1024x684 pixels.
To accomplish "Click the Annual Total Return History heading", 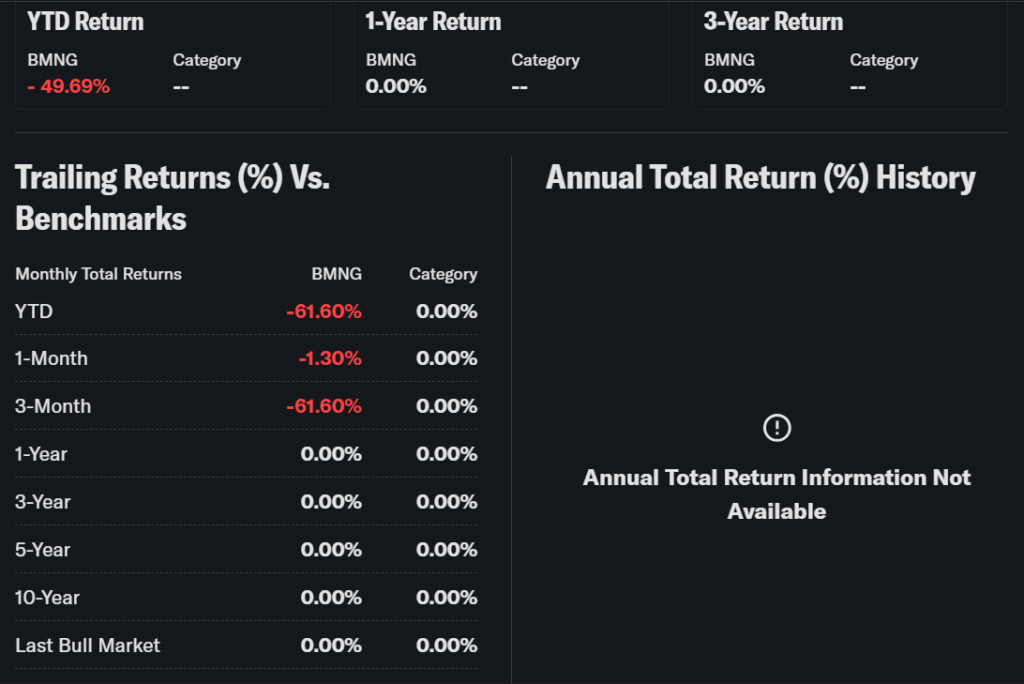I will click(x=760, y=178).
